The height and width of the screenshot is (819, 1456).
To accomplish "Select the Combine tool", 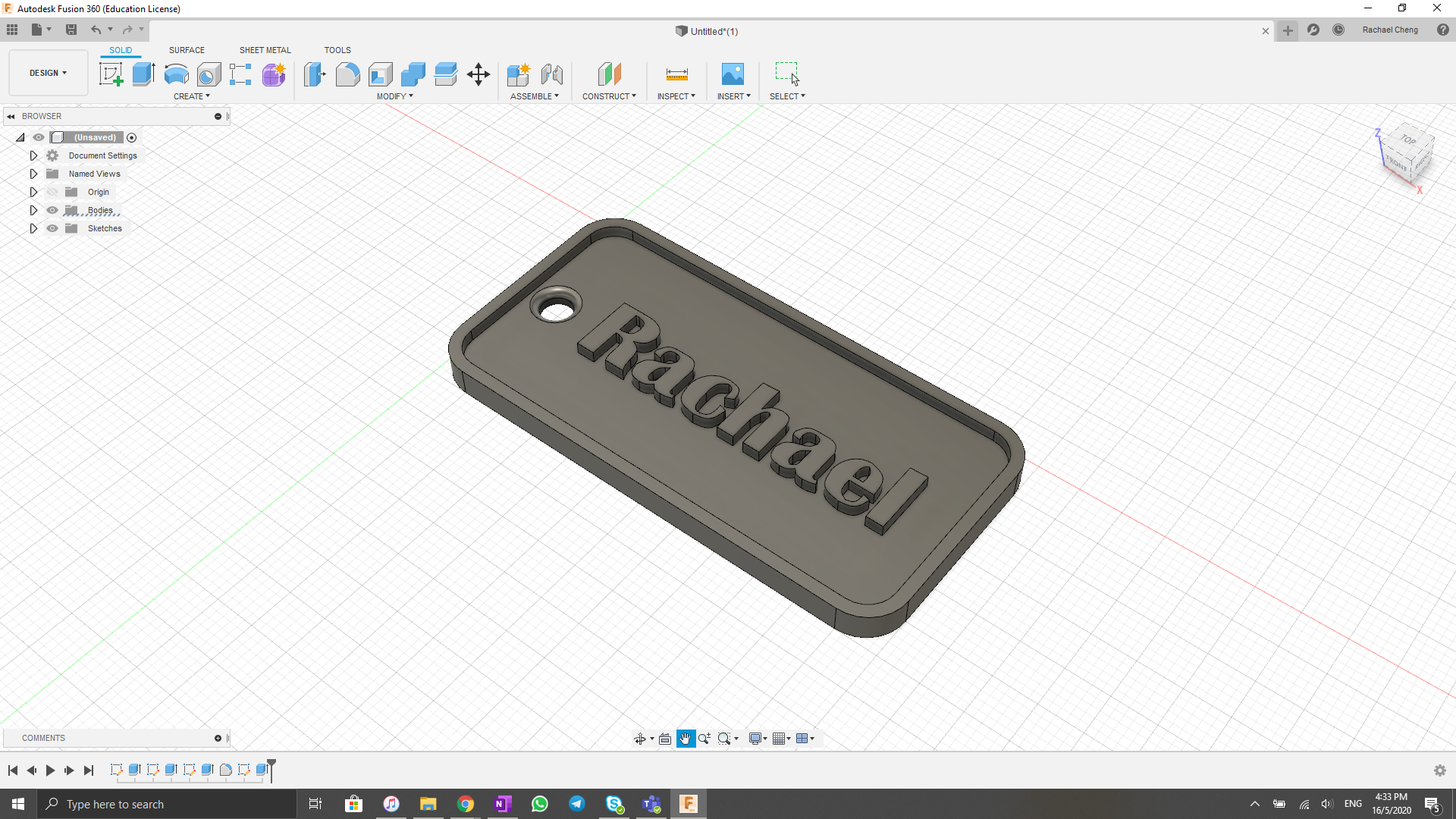I will (x=413, y=74).
